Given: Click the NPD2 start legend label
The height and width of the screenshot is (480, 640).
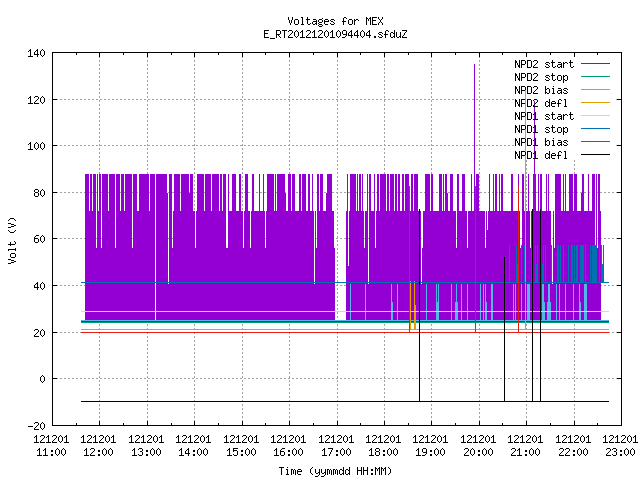Looking at the screenshot, I should [x=544, y=64].
